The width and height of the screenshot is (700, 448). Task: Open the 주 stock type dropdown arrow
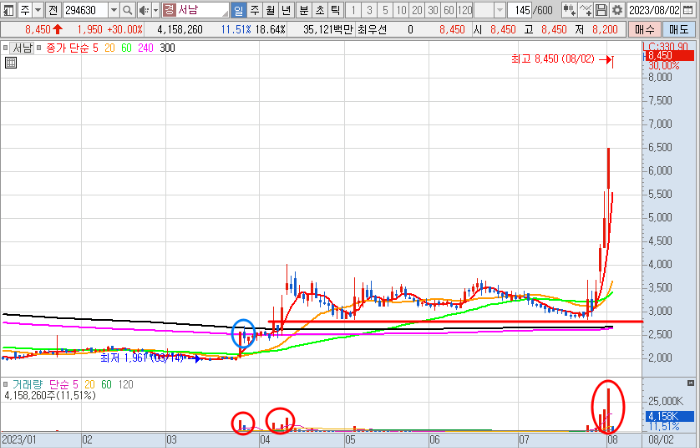coord(38,10)
